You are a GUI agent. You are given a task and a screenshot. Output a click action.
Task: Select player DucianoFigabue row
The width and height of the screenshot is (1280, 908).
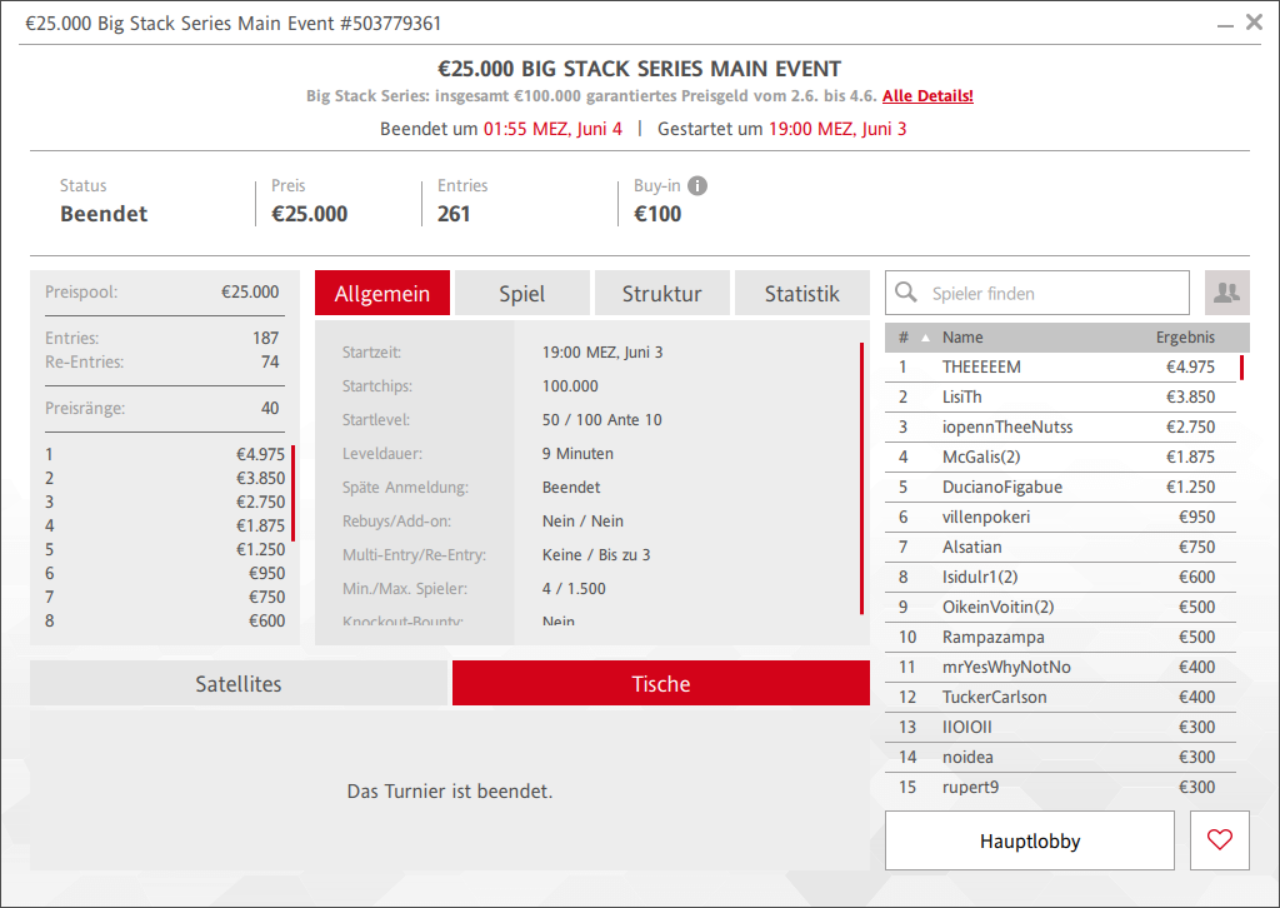point(1060,487)
